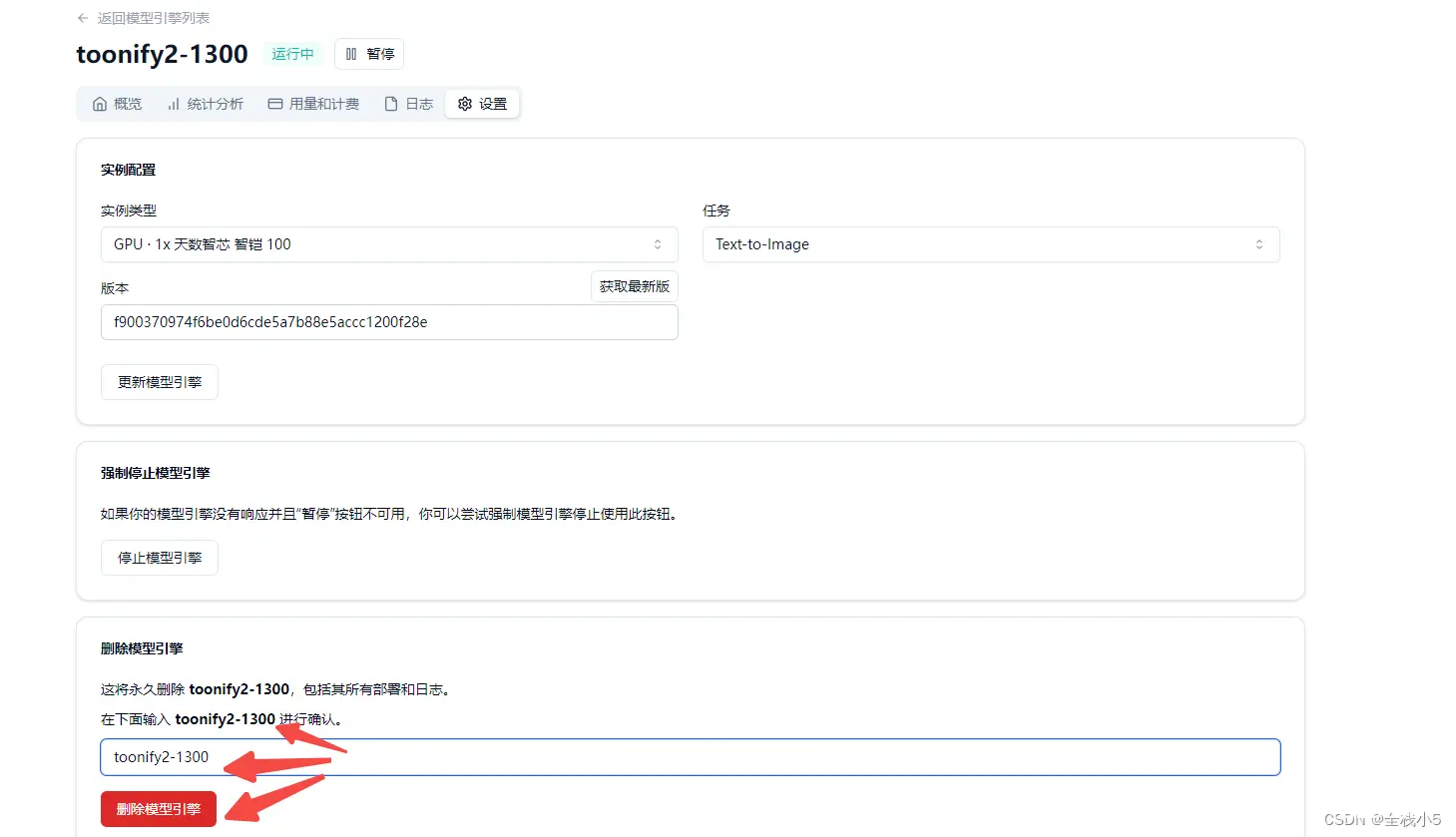Click the 实例类型 label

[x=128, y=210]
